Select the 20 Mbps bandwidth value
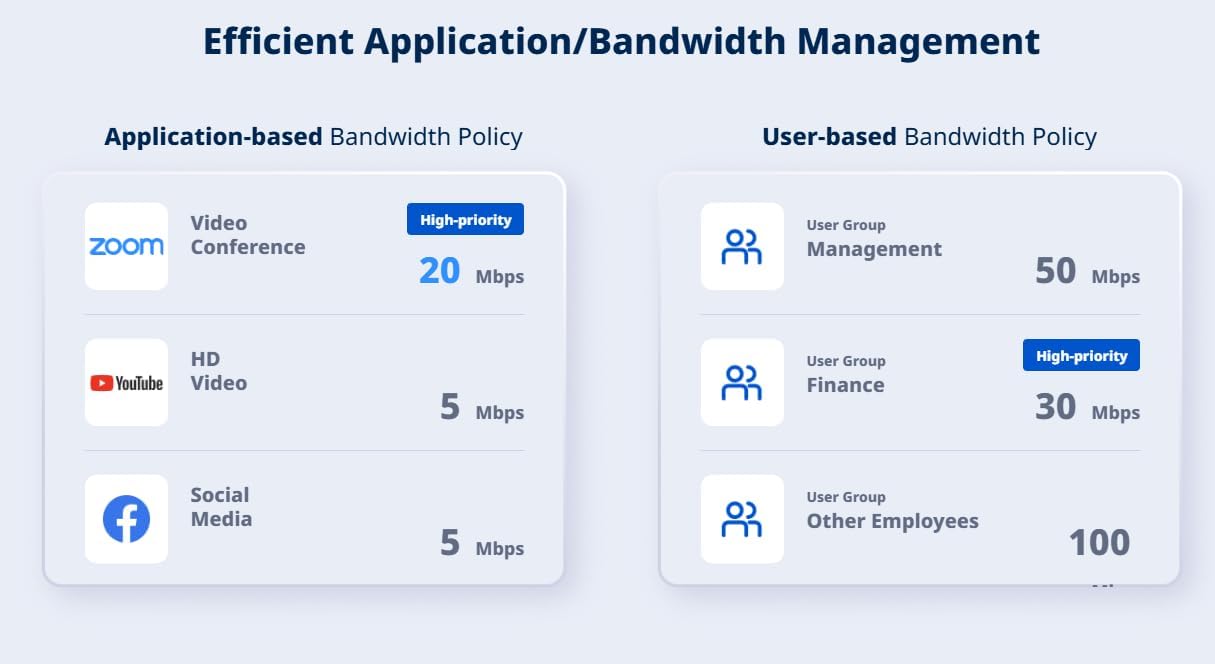Viewport: 1215px width, 664px height. [x=471, y=271]
